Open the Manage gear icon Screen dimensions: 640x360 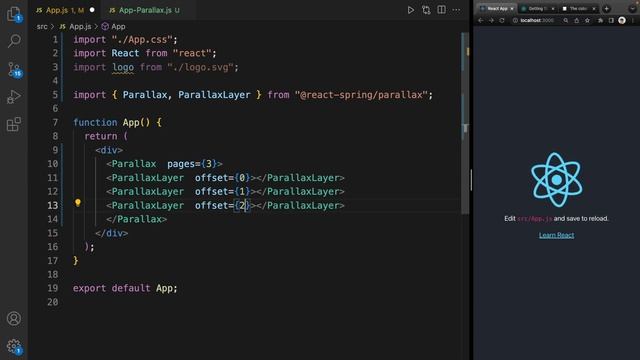(x=14, y=346)
